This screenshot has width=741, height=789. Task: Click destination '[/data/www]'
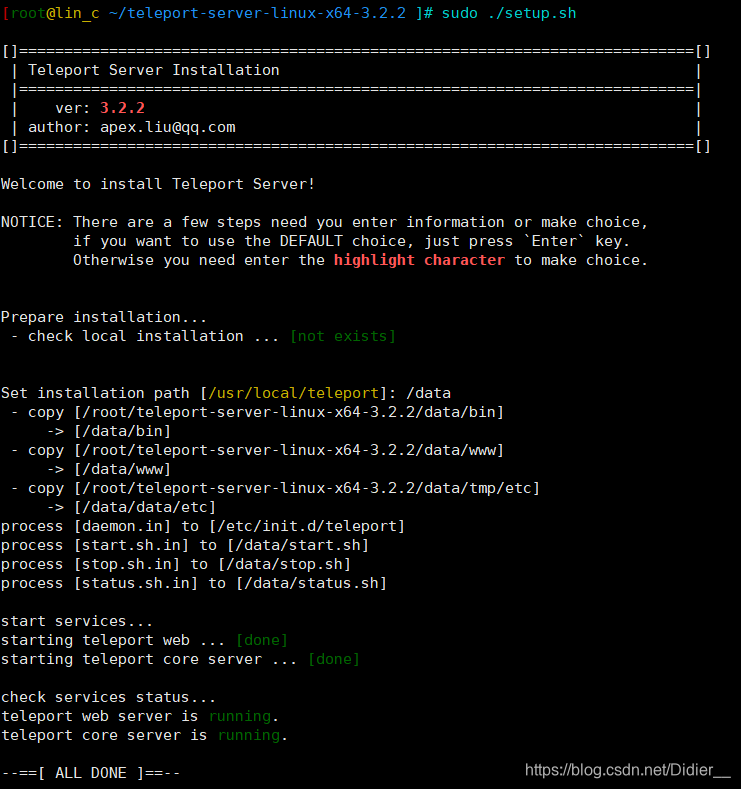point(122,469)
